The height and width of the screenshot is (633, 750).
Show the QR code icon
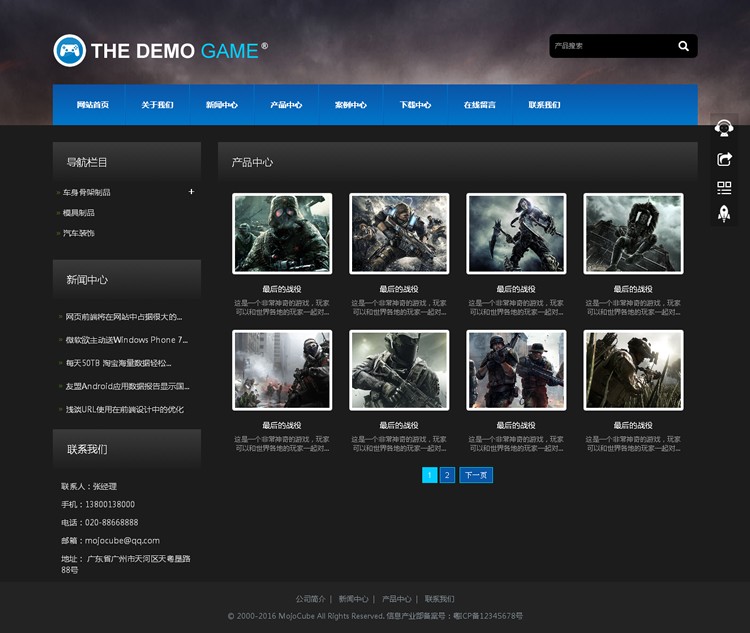(724, 188)
